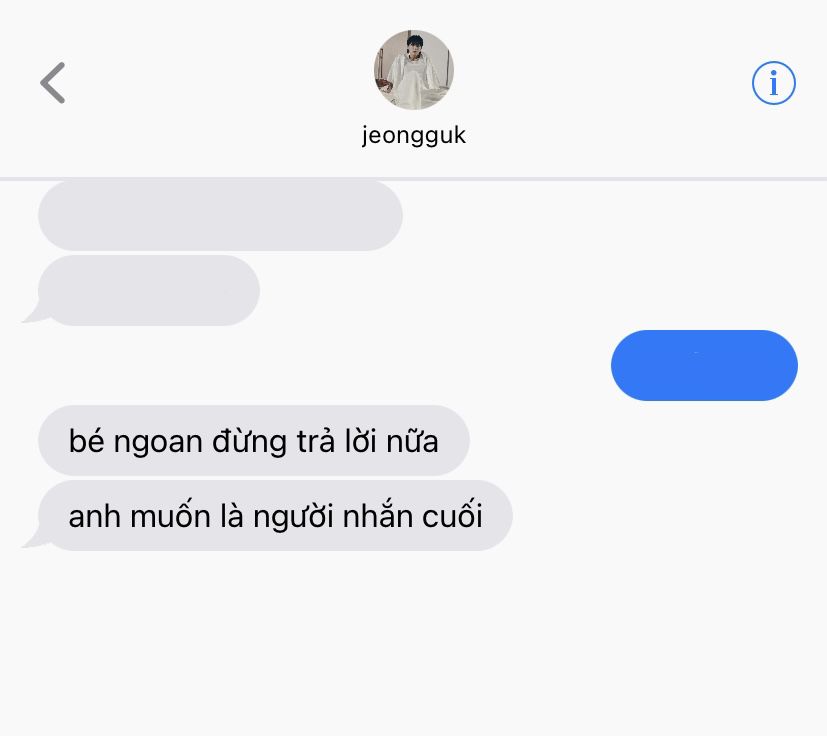The image size is (827, 736).
Task: Click the word "muốn" in the last message
Action: click(x=170, y=515)
